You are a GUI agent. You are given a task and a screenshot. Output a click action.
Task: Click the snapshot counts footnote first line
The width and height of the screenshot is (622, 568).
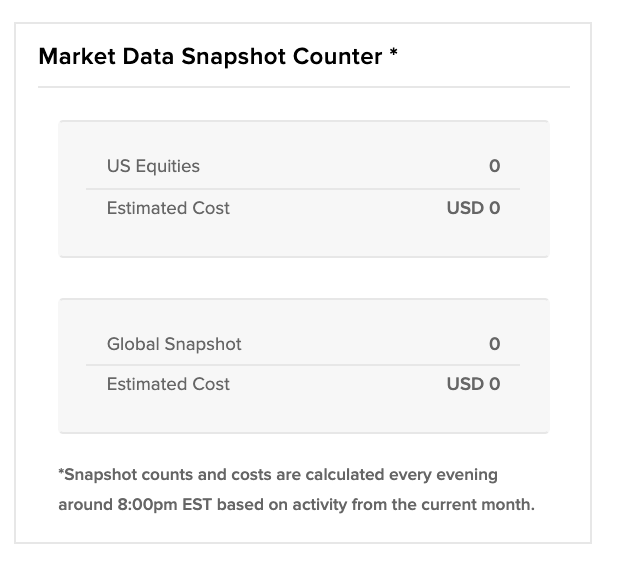[278, 475]
